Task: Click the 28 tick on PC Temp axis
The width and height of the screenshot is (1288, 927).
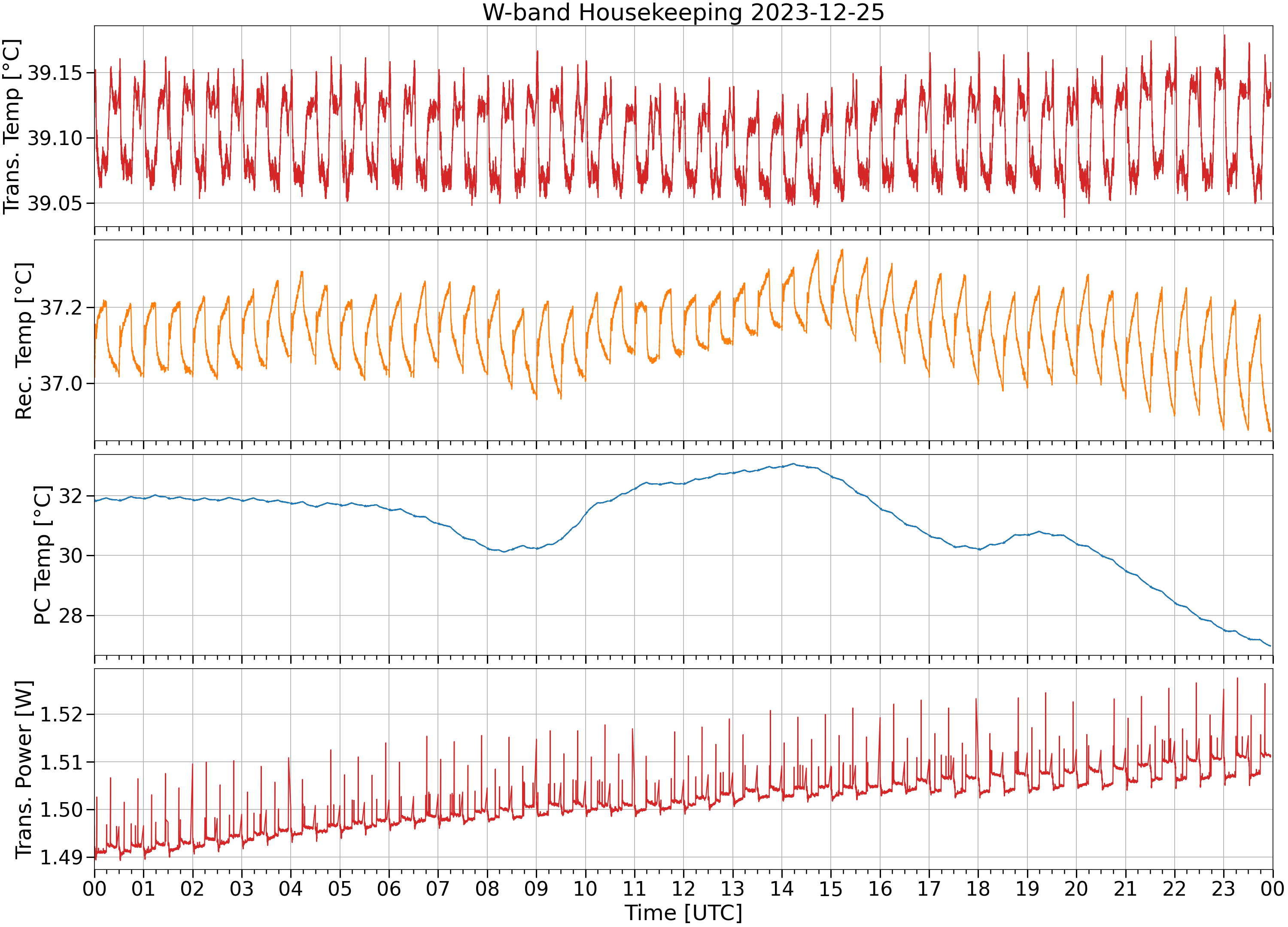Action: pos(70,615)
